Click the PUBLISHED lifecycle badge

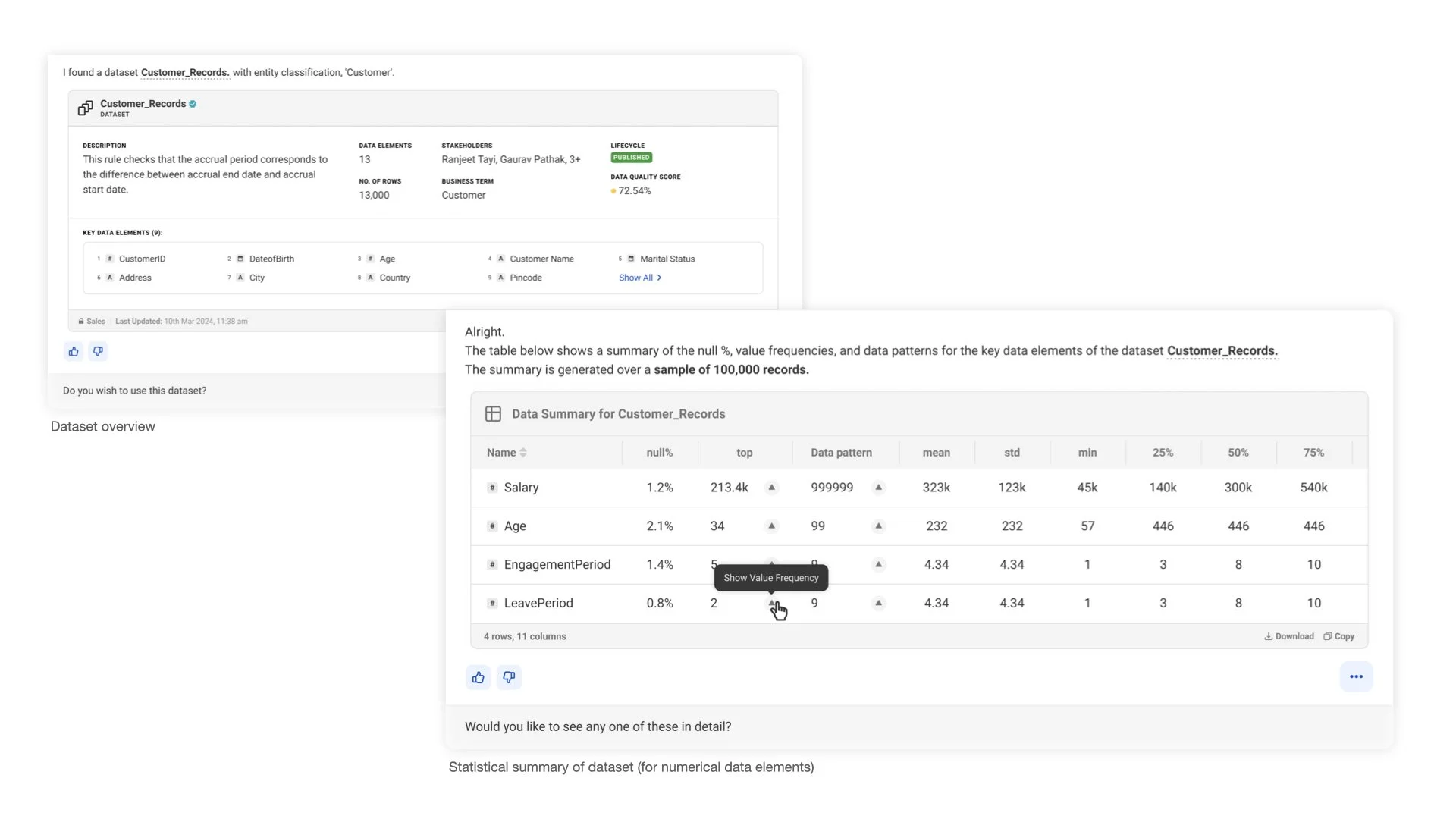[x=631, y=158]
